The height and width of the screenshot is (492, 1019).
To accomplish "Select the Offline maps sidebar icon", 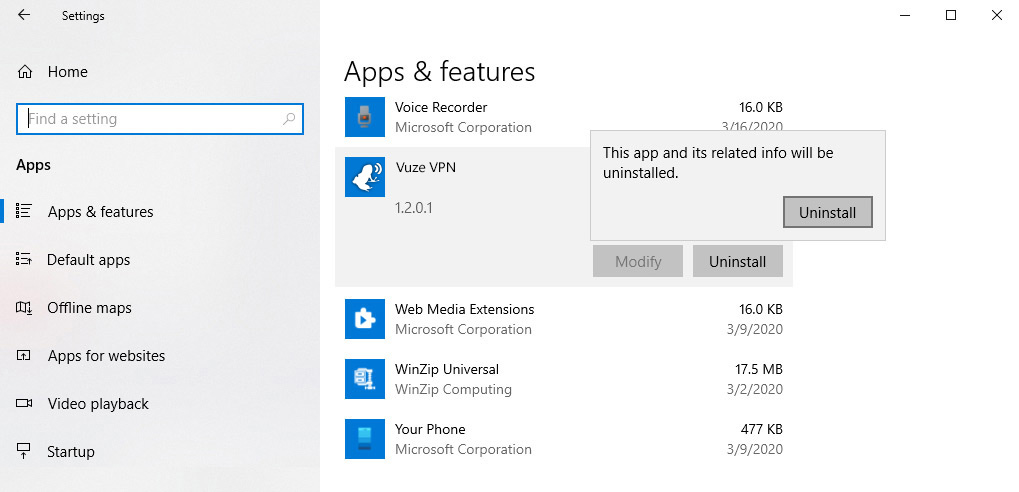I will coord(24,307).
